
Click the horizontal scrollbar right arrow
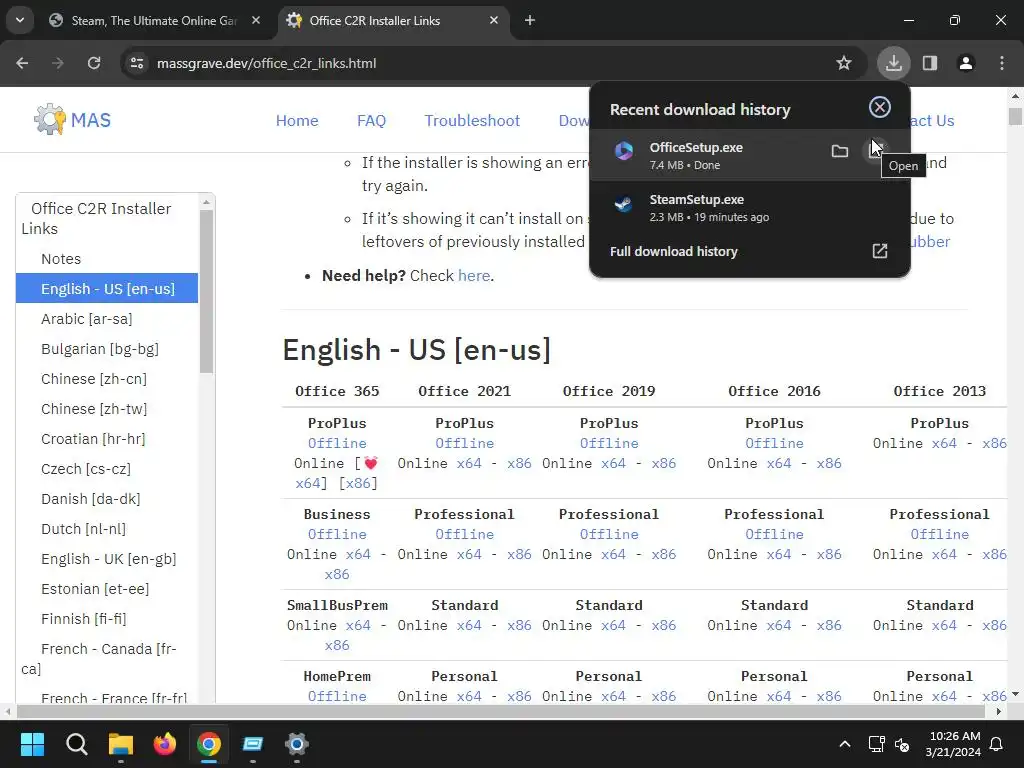[x=998, y=711]
